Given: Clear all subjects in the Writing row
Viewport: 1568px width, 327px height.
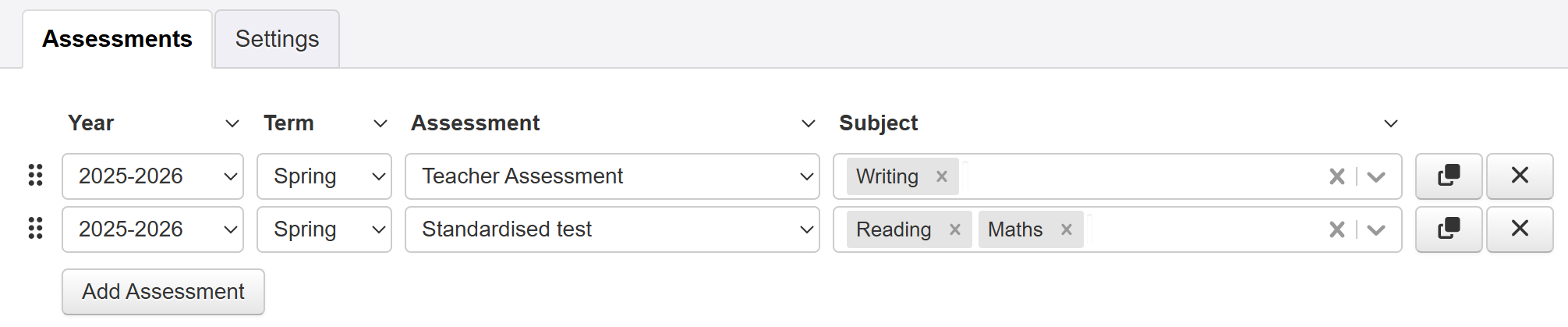Looking at the screenshot, I should coord(1336,176).
